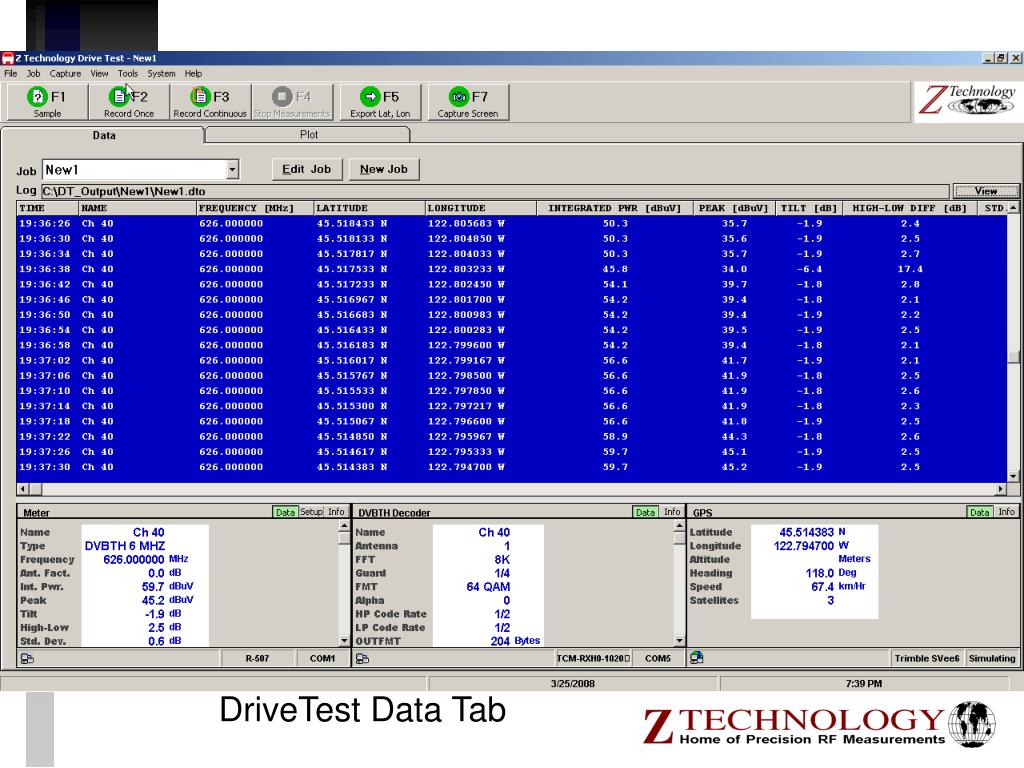Viewport: 1024px width, 768px height.
Task: Click the Z Technology logo in toolbar
Action: (x=968, y=100)
